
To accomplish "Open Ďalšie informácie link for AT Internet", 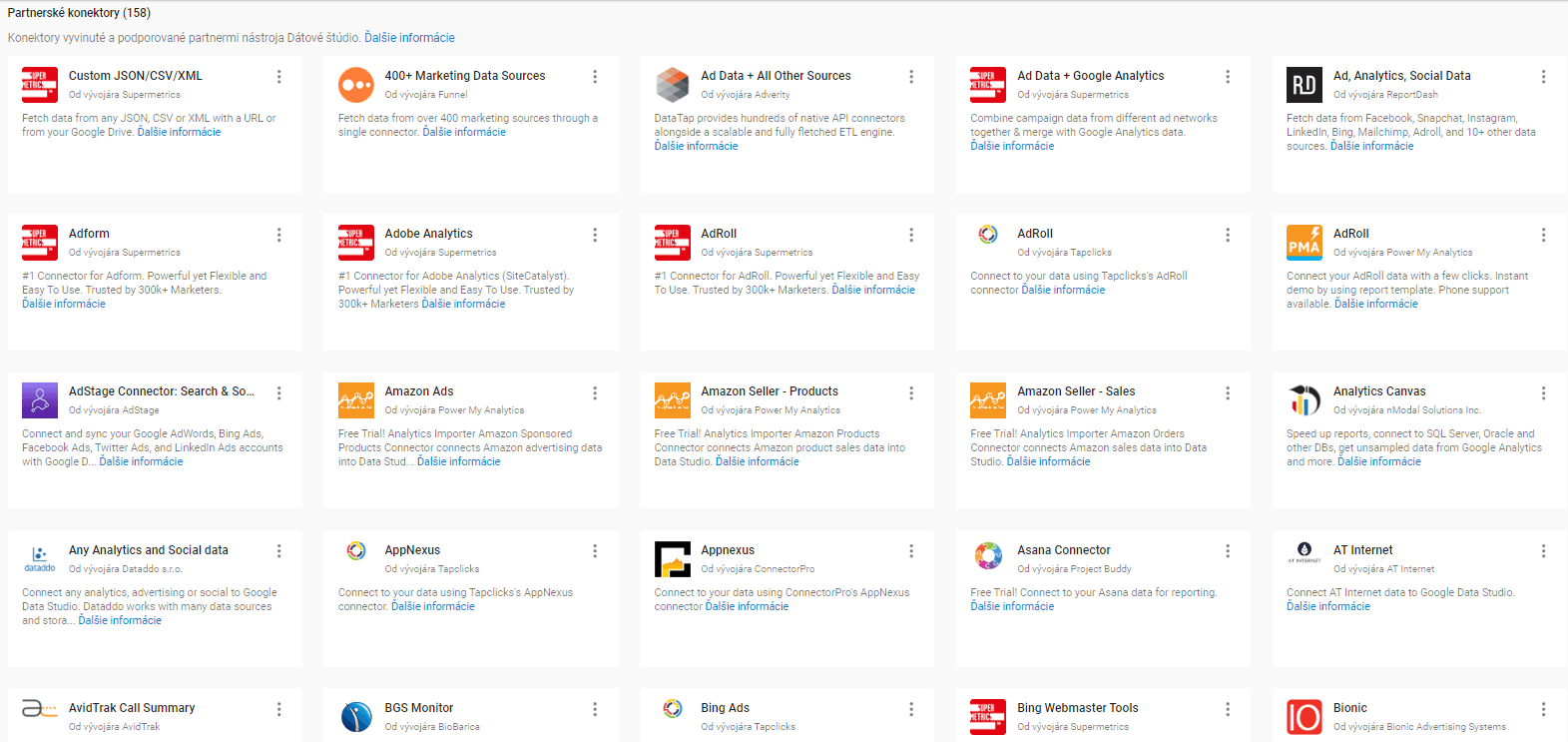I will point(1328,606).
